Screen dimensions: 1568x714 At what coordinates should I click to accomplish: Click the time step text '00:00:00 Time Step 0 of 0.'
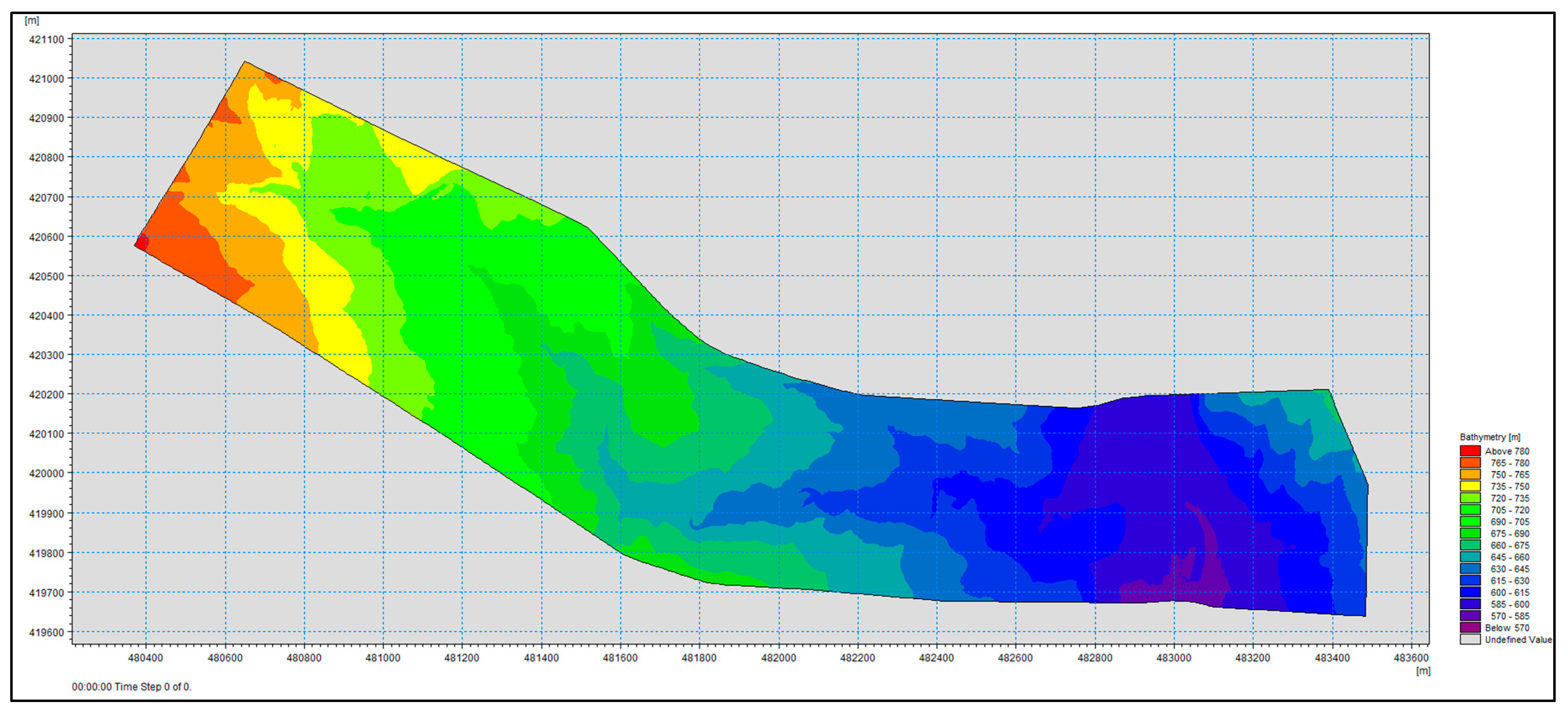tap(132, 687)
